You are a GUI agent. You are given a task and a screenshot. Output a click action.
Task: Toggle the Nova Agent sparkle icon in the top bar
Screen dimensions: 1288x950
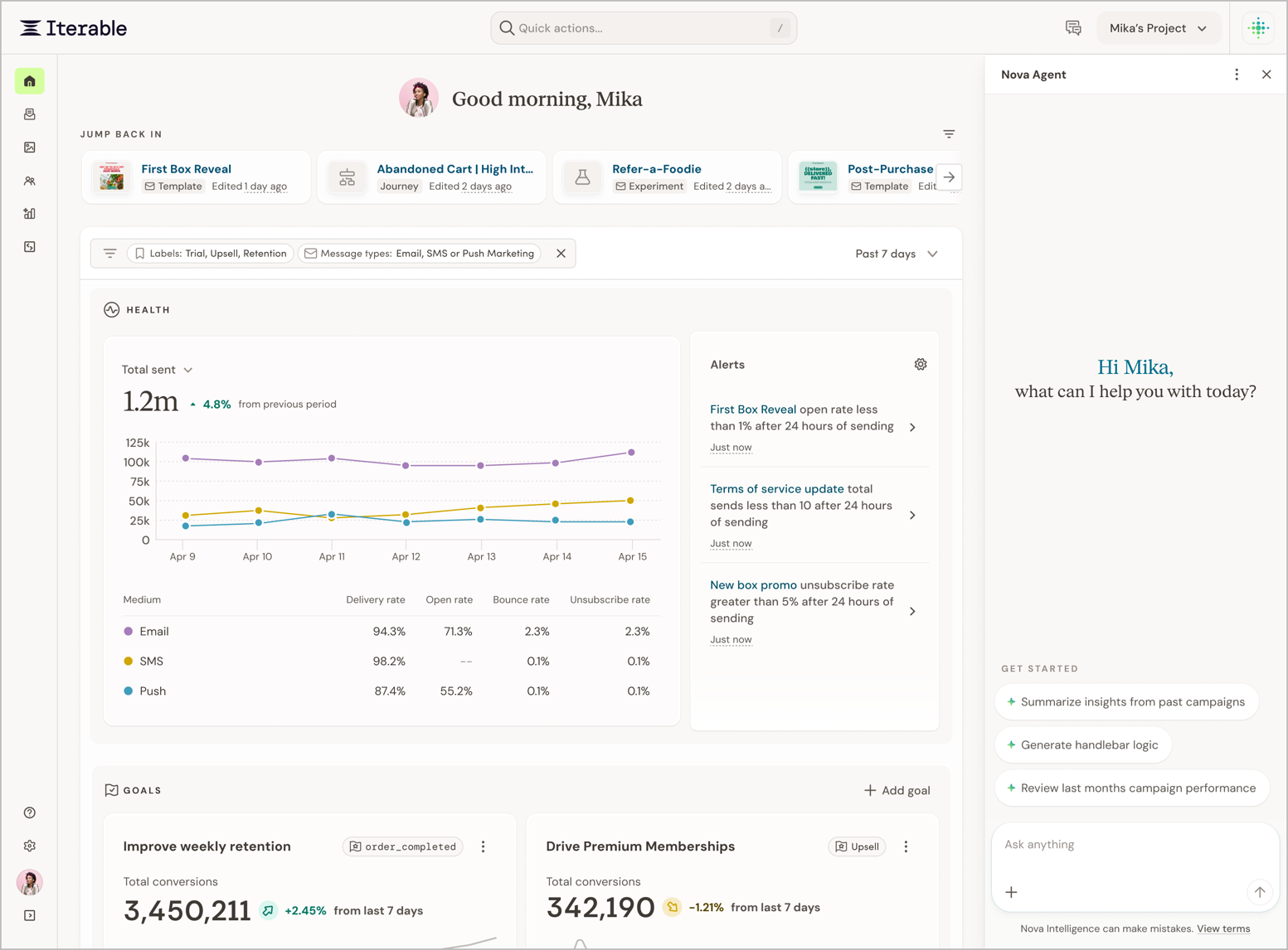pyautogui.click(x=1258, y=28)
